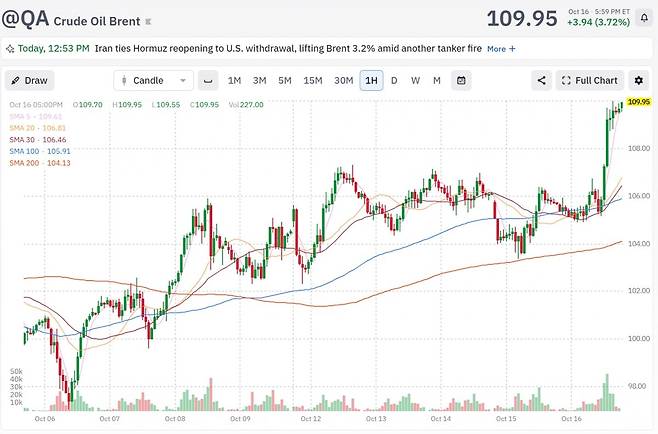Click the 100.00 price axis label

coord(639,338)
